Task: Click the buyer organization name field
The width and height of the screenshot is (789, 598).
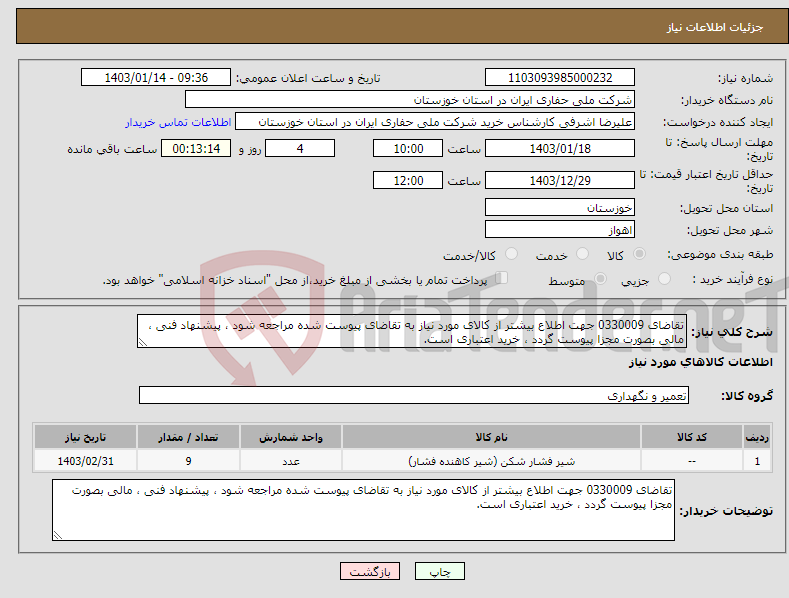Action: point(410,99)
